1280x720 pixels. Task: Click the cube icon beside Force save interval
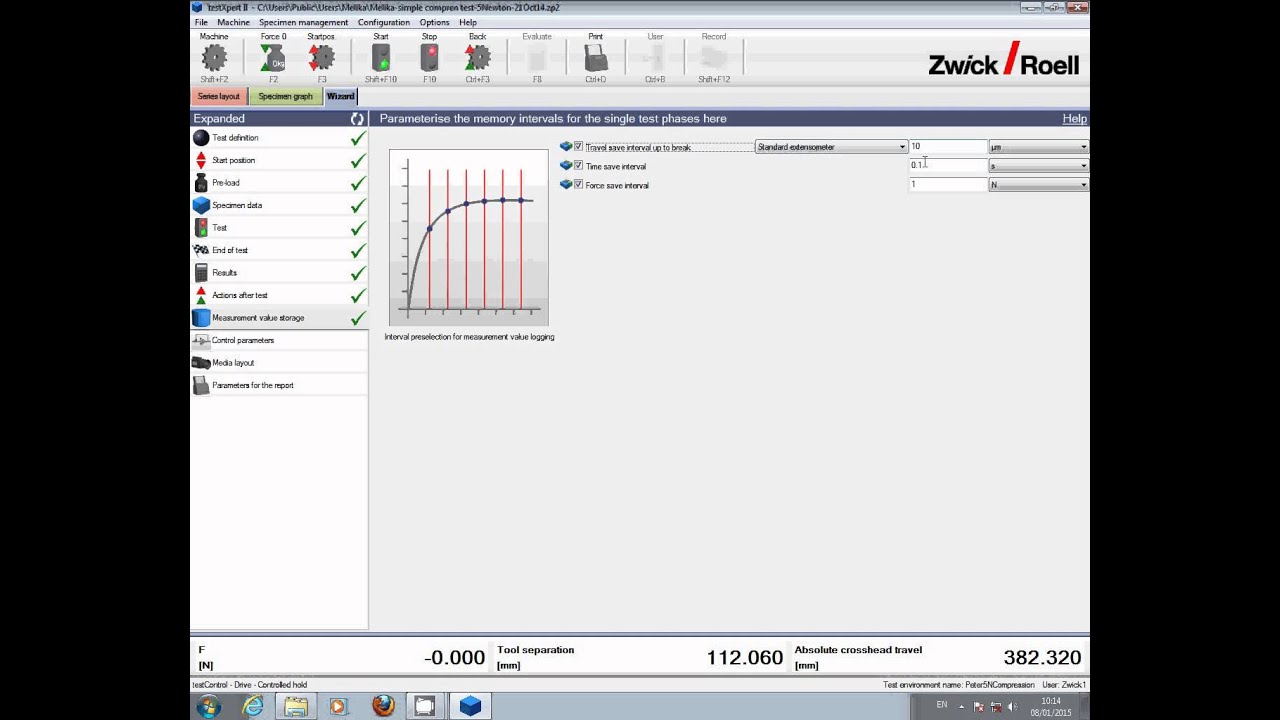(x=566, y=185)
